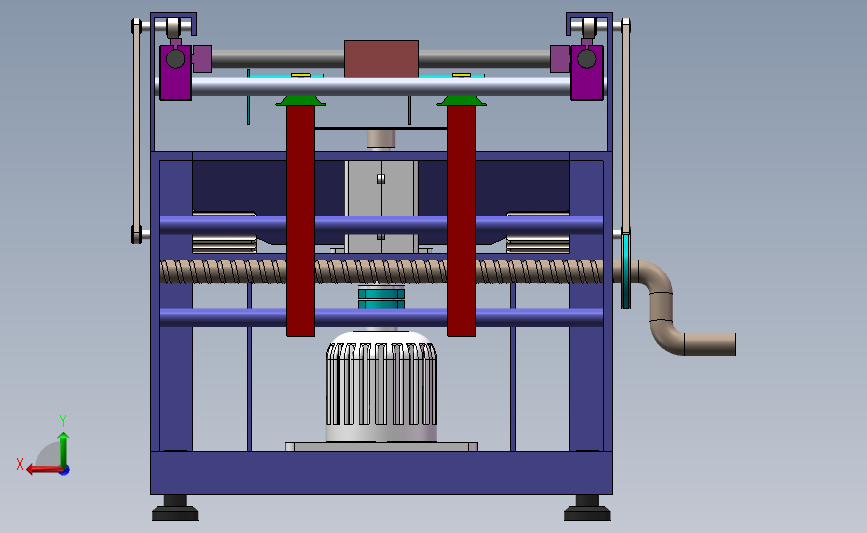Pick the right purple bearing block
This screenshot has width=867, height=533.
(x=587, y=72)
